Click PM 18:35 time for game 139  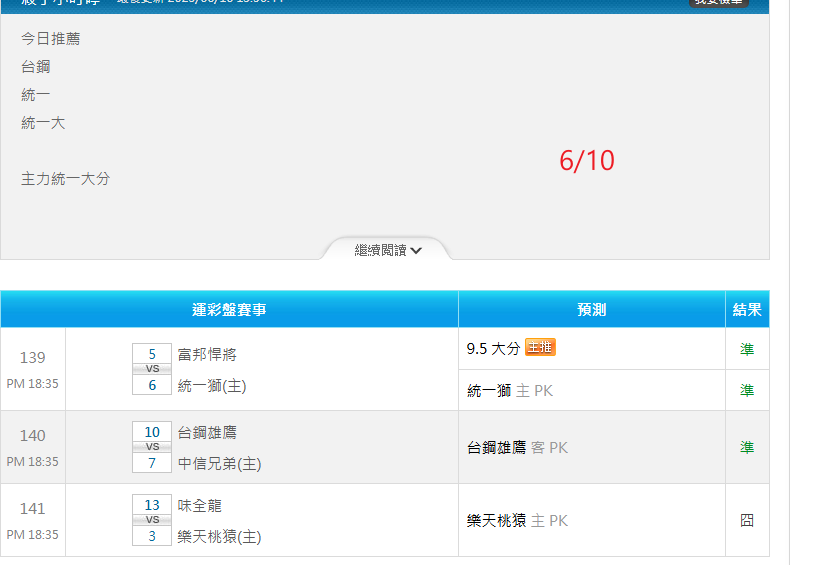(32, 384)
